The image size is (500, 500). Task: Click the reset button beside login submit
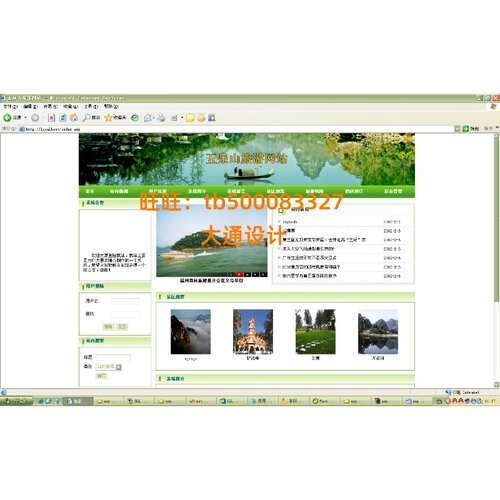click(x=122, y=327)
